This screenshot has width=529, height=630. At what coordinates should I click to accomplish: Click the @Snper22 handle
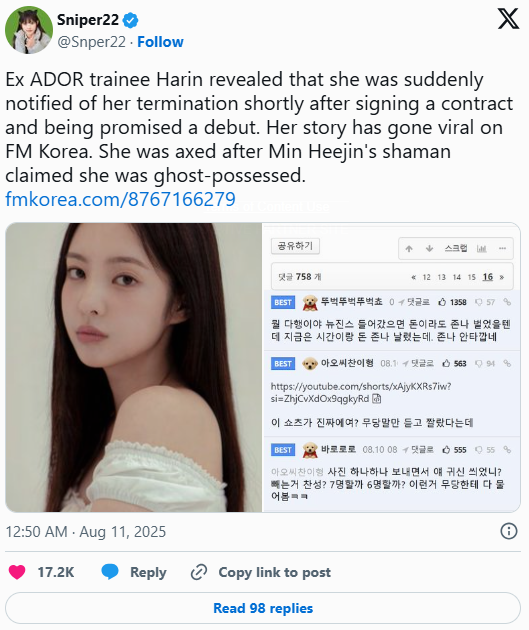point(92,42)
